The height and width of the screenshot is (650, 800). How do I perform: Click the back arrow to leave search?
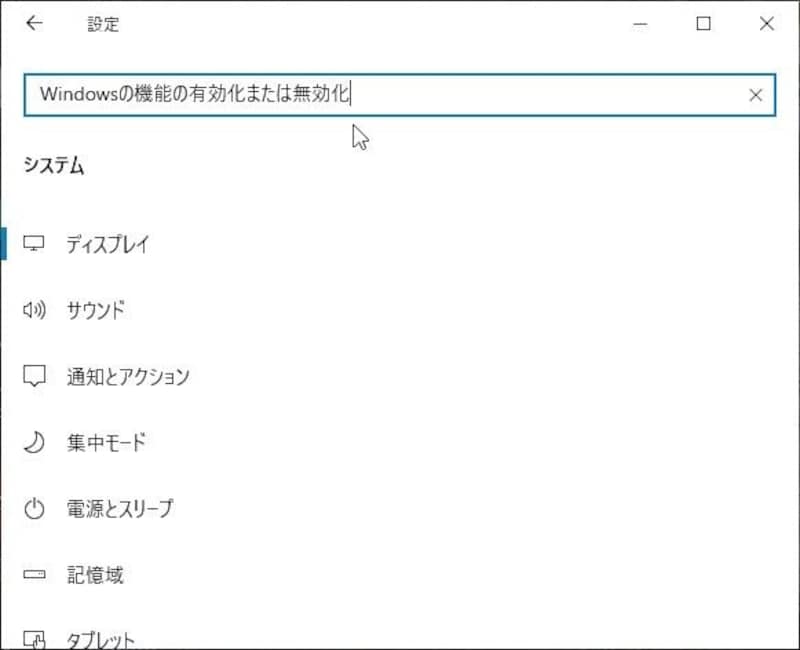point(35,23)
